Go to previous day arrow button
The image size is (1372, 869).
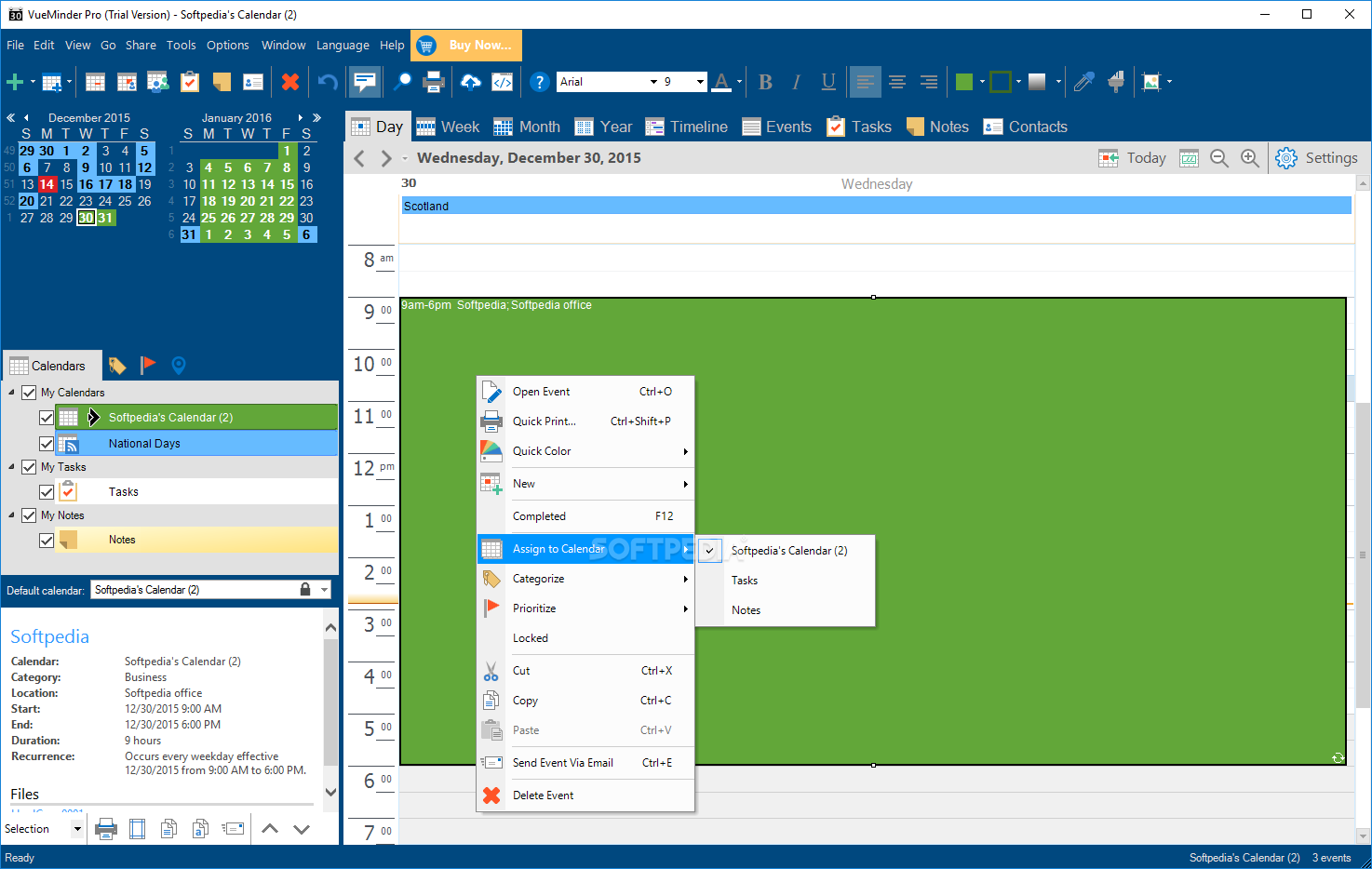pyautogui.click(x=359, y=158)
